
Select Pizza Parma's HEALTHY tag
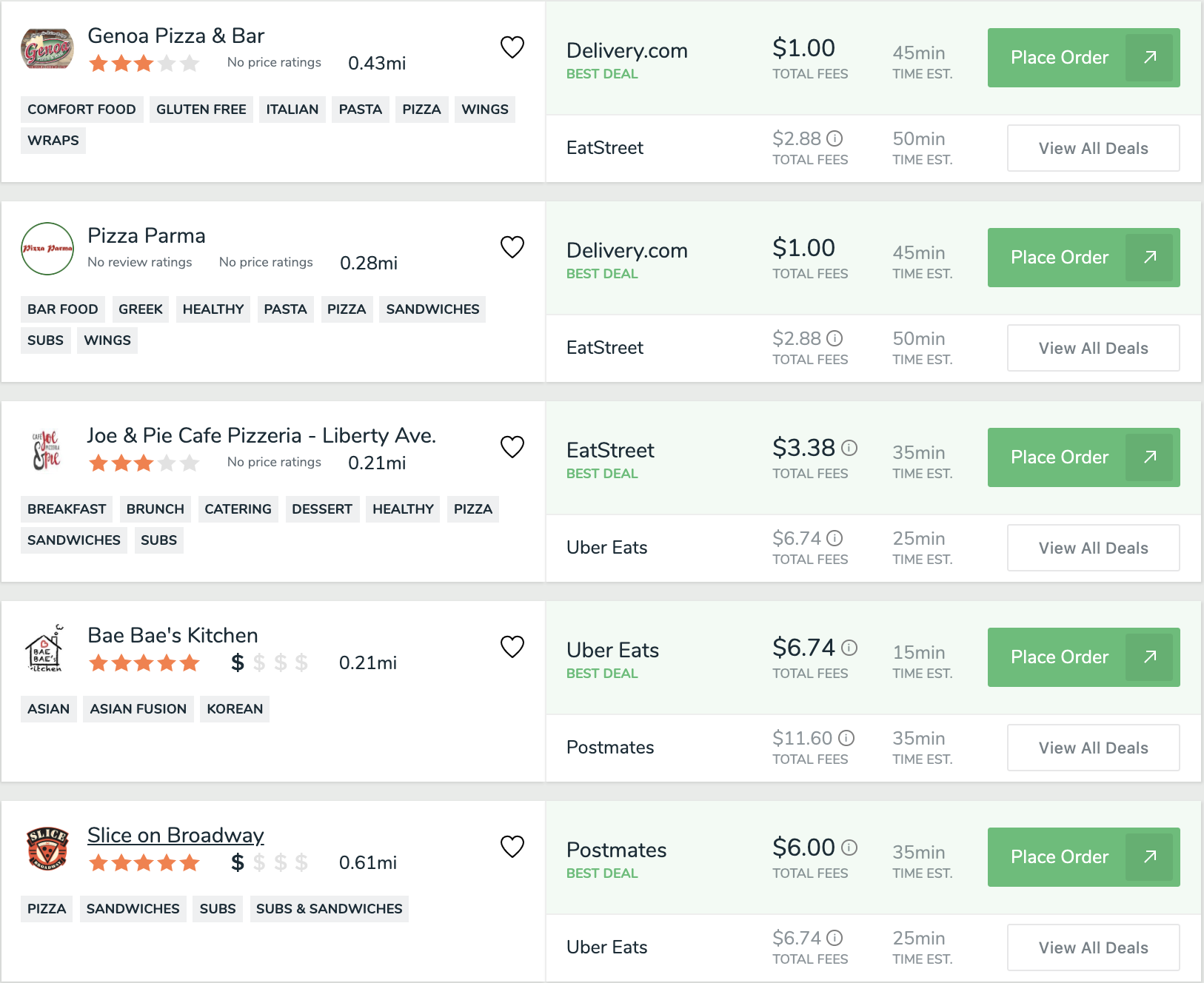click(x=213, y=309)
